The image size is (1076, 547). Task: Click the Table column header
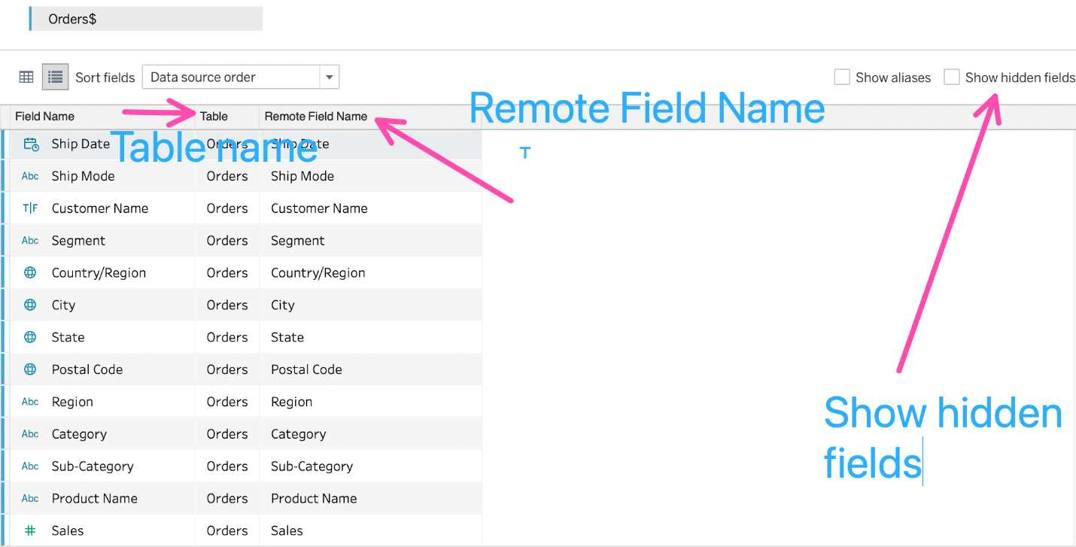coord(214,116)
